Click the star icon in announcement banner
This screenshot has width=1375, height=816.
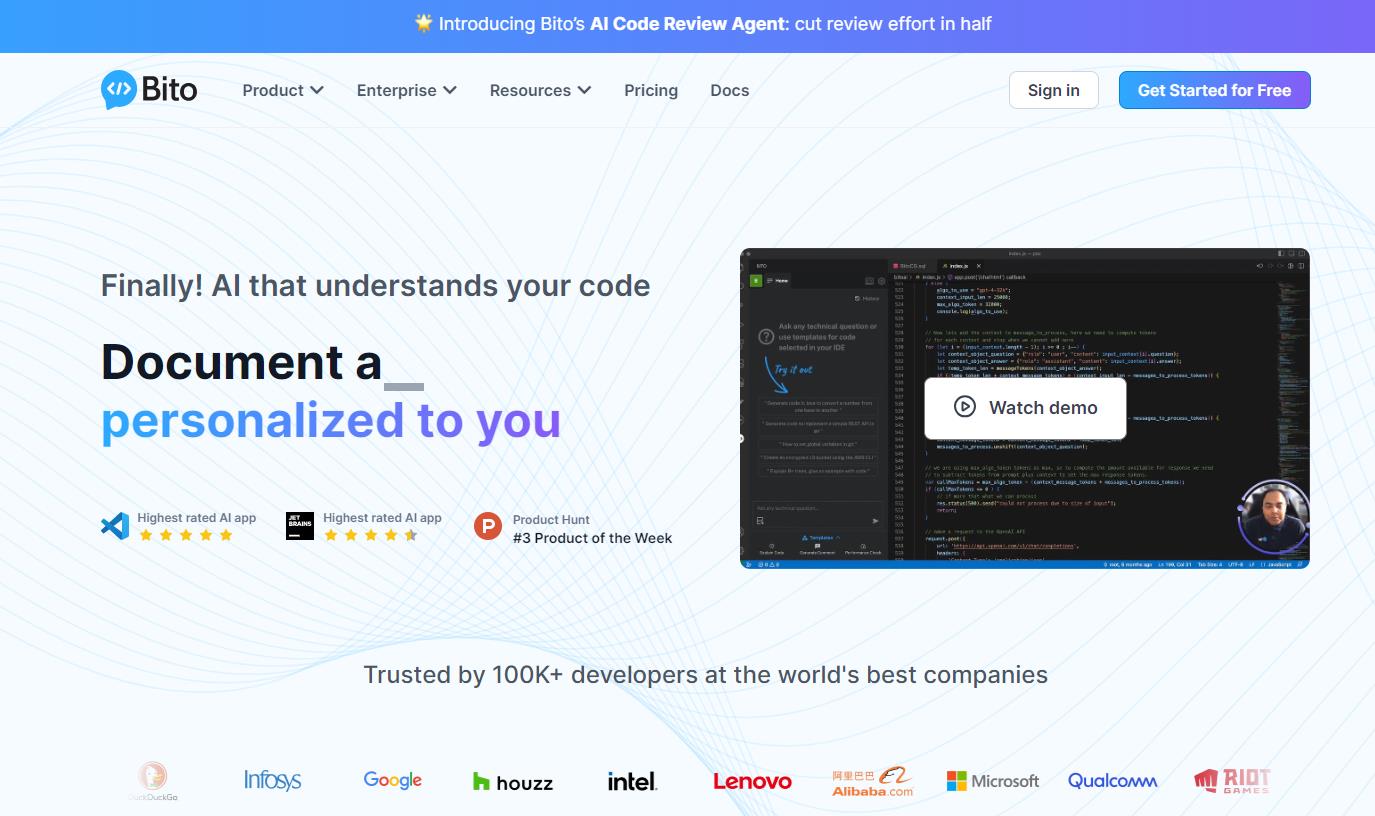click(424, 22)
